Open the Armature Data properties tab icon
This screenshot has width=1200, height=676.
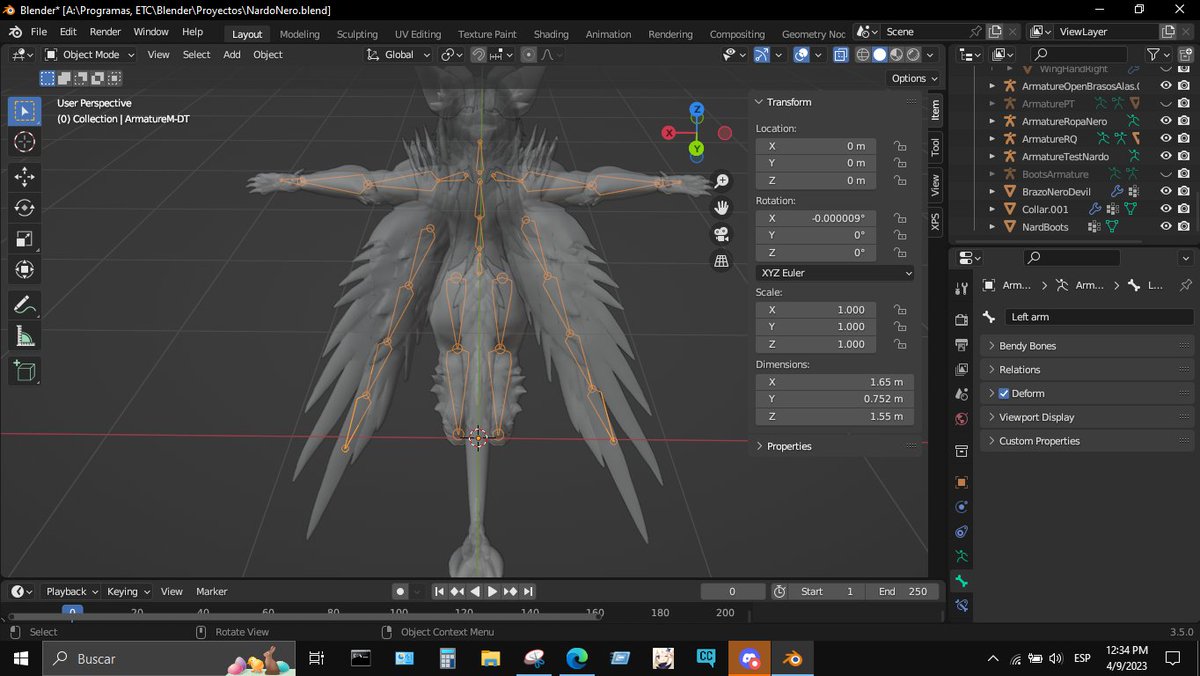pos(962,556)
